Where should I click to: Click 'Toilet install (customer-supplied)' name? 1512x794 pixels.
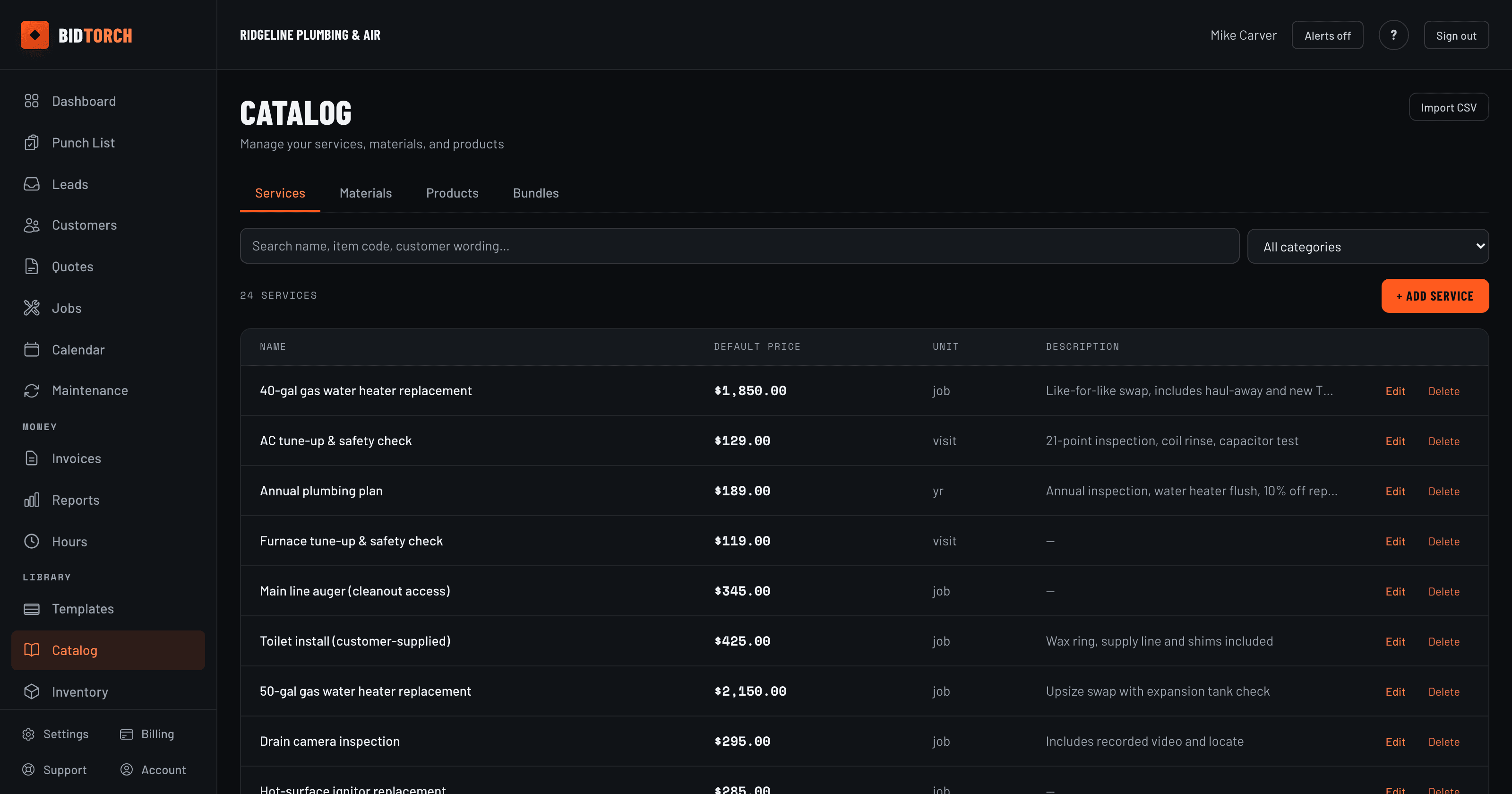pos(355,641)
